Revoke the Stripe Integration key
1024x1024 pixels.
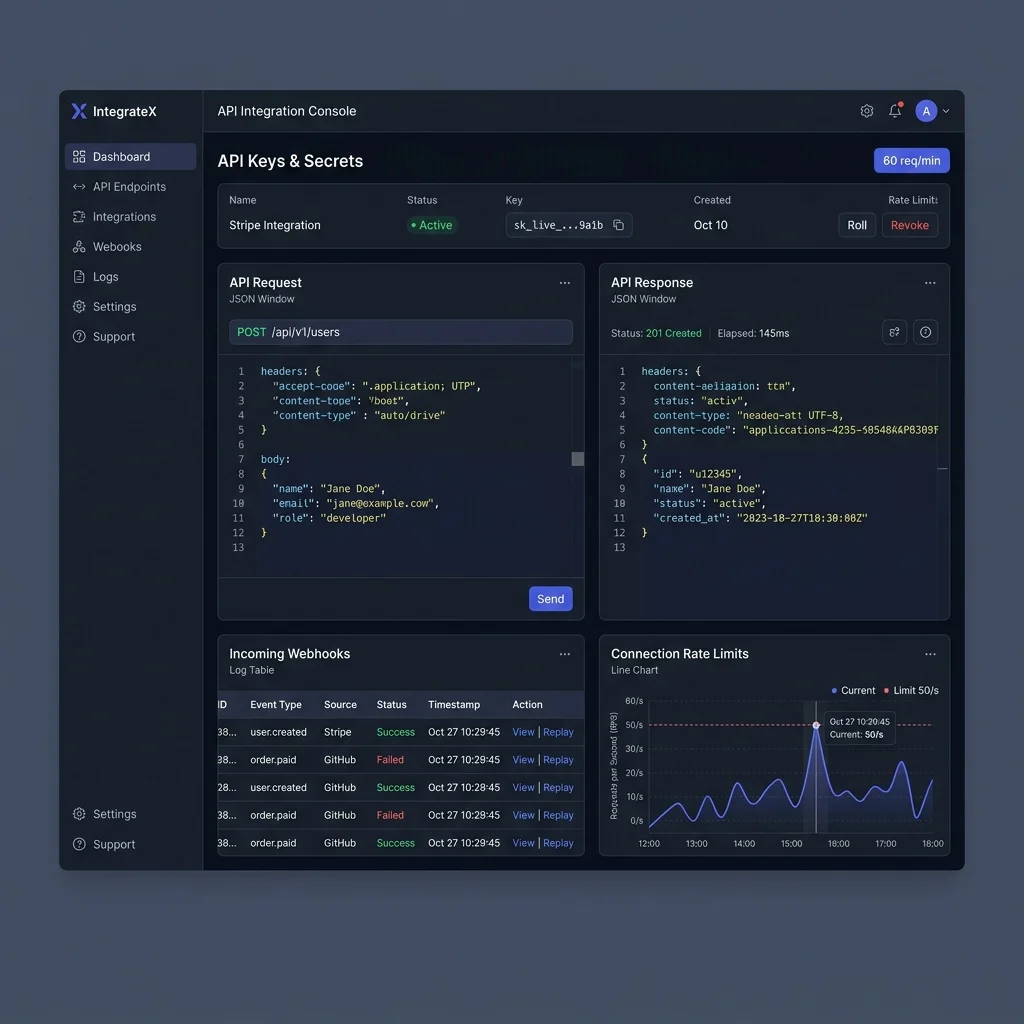[910, 225]
